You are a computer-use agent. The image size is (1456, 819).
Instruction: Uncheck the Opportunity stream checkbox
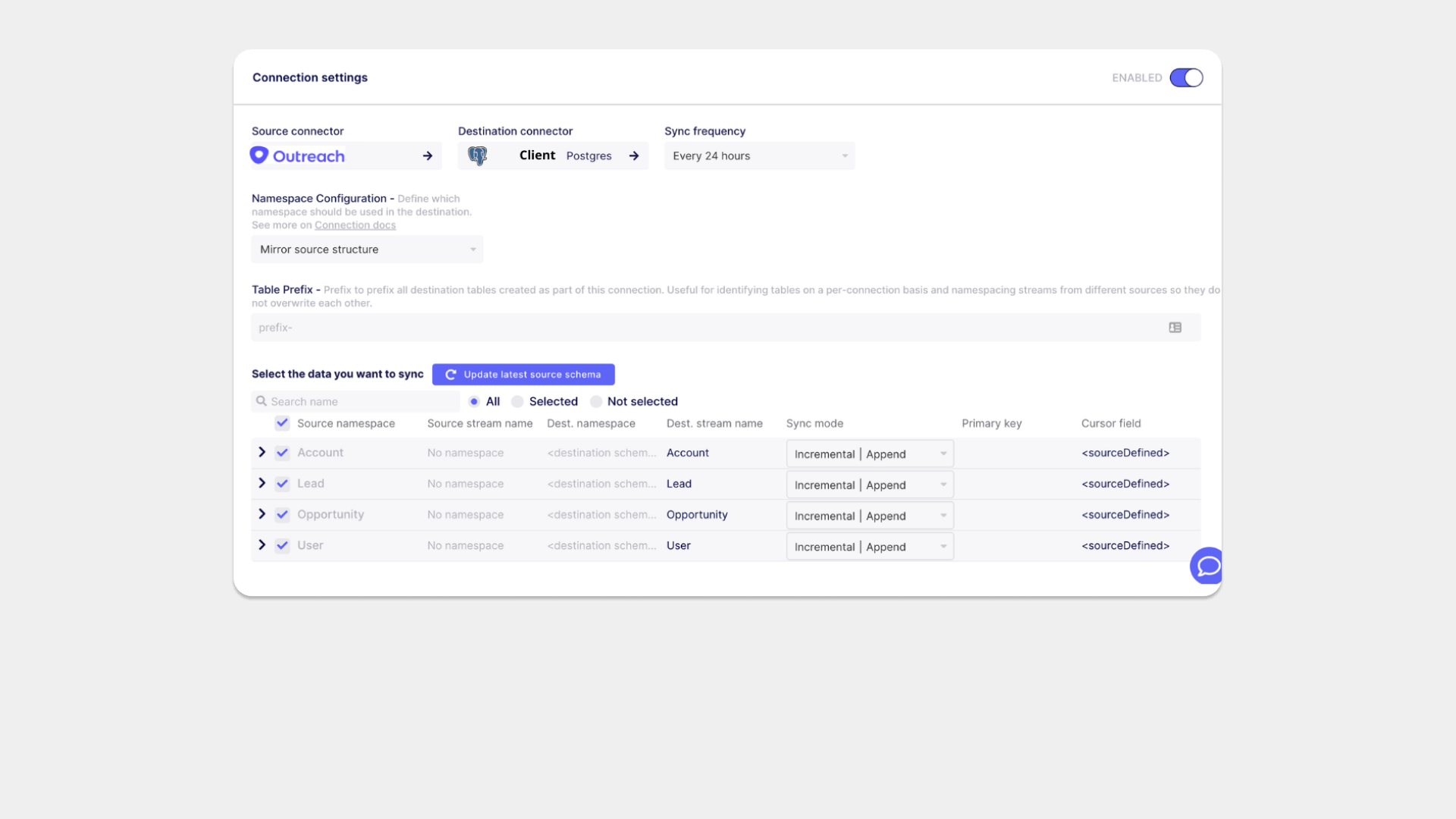282,515
